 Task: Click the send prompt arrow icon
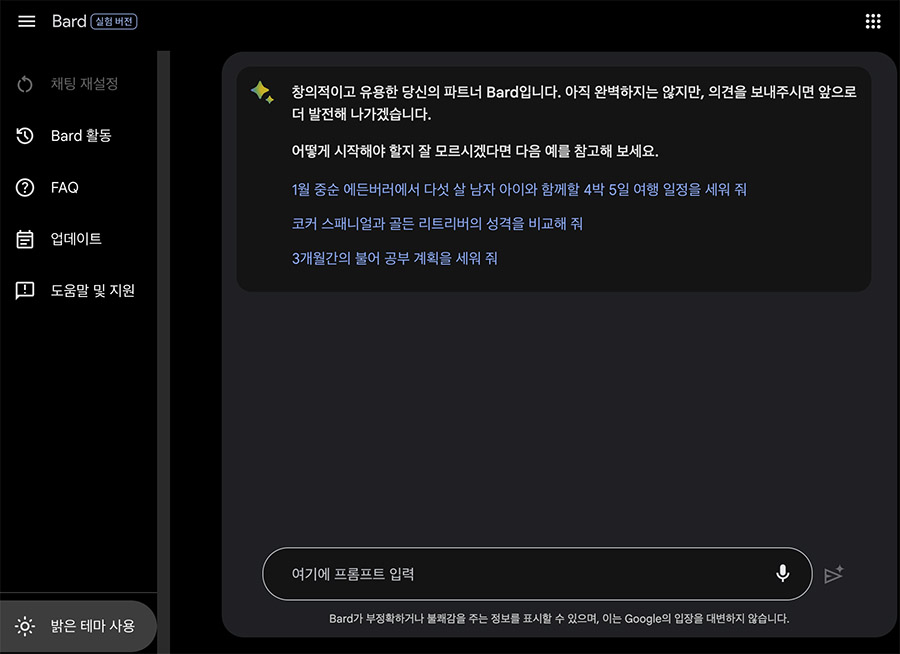(833, 574)
